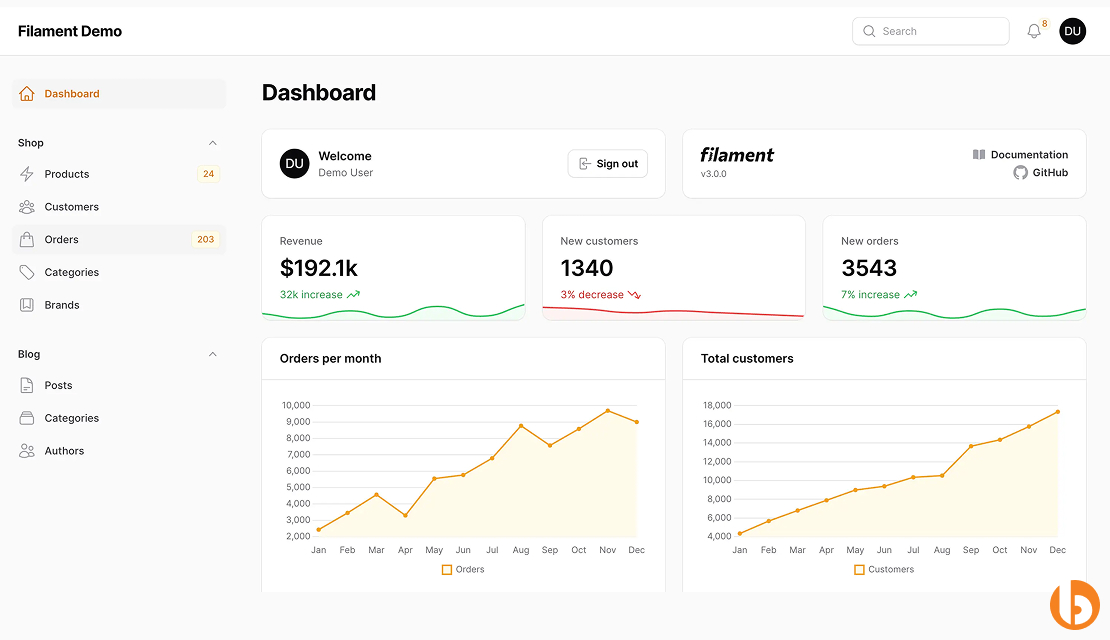The width and height of the screenshot is (1110, 640).
Task: Open Categories under the Blog group
Action: coord(119,418)
